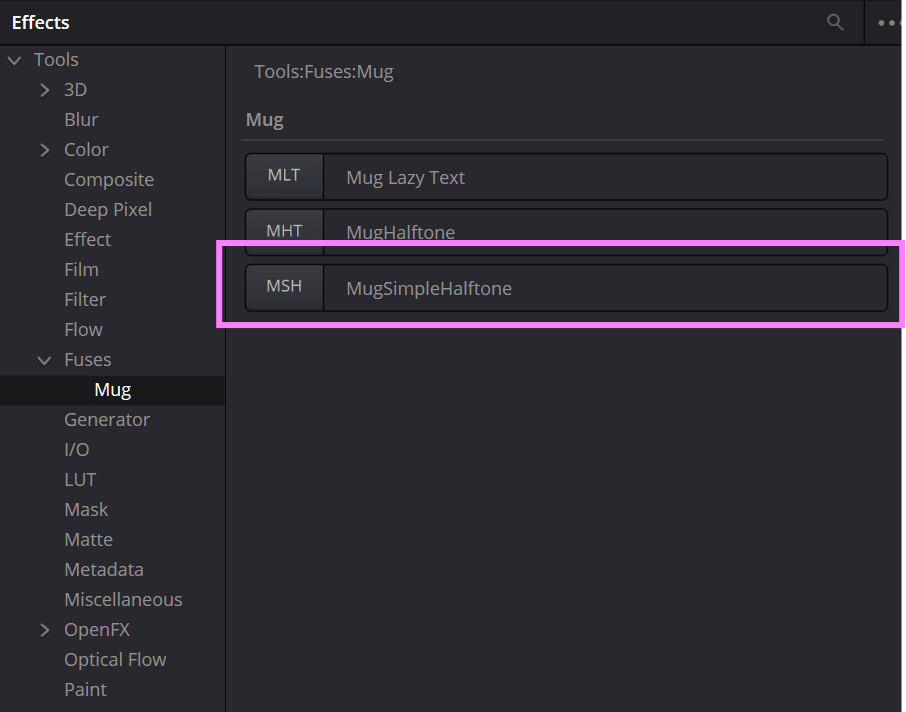Screen dimensions: 906x712
Task: Open the Miscellaneous category
Action: (123, 600)
